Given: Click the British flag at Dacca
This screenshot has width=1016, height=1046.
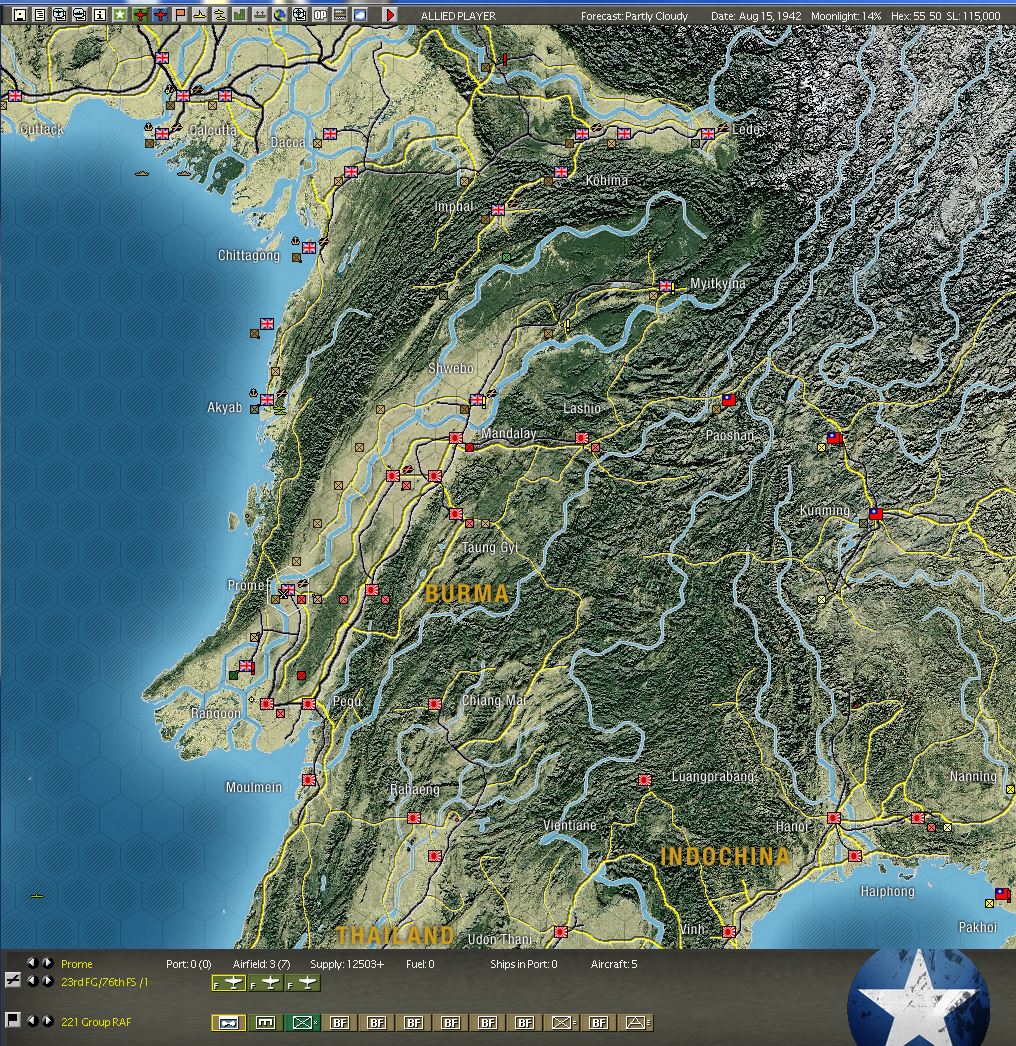Looking at the screenshot, I should pyautogui.click(x=330, y=133).
